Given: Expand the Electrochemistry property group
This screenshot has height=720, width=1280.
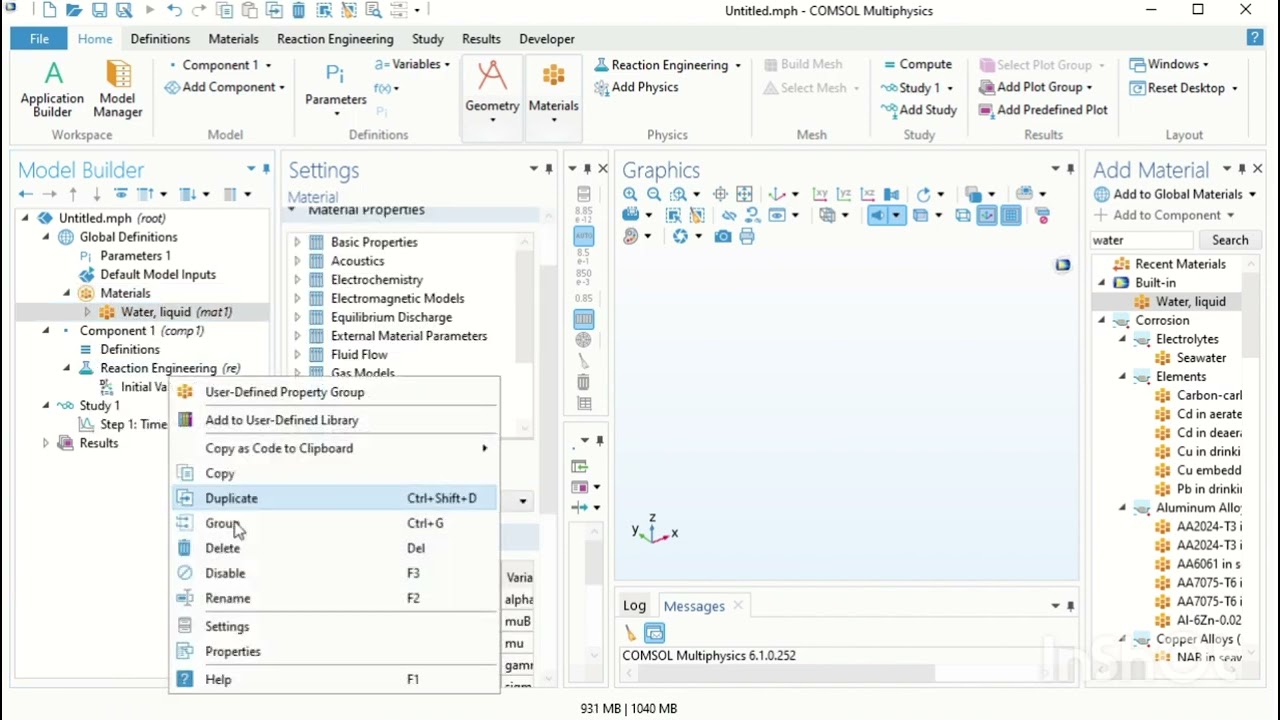Looking at the screenshot, I should click(x=297, y=280).
